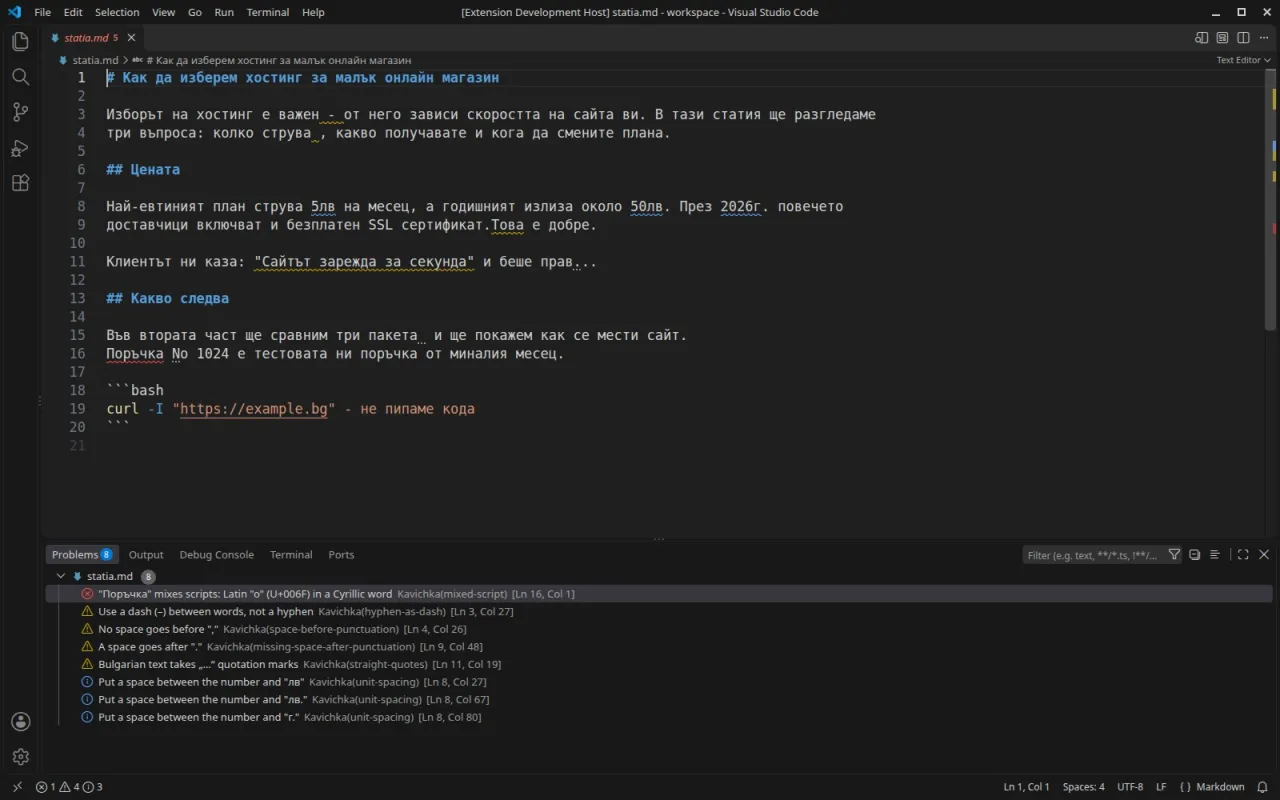
Task: Open the File menu
Action: (43, 12)
